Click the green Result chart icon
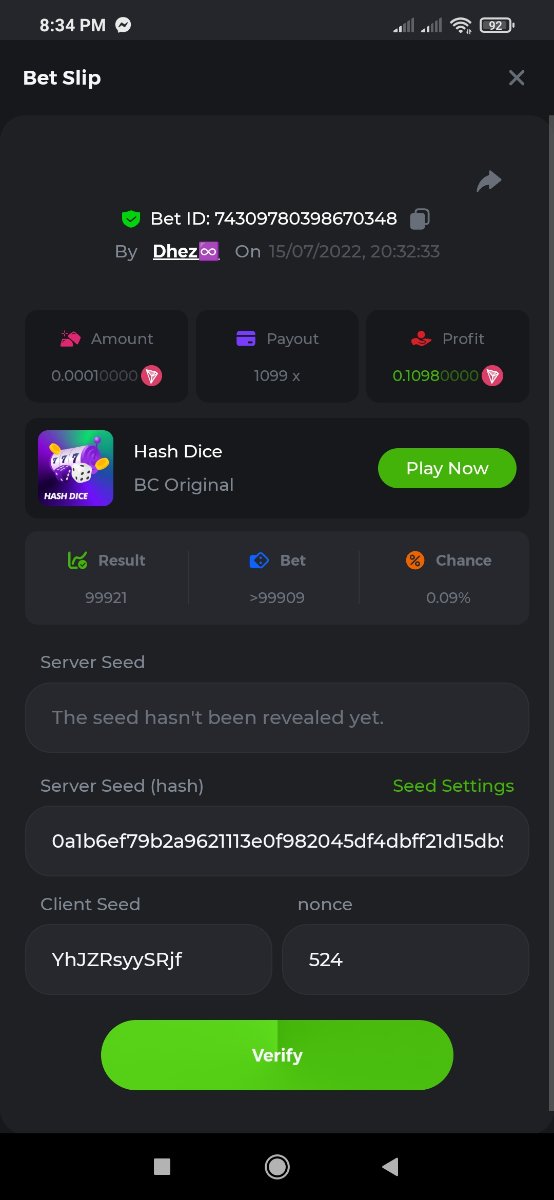The height and width of the screenshot is (1200, 554). click(78, 560)
